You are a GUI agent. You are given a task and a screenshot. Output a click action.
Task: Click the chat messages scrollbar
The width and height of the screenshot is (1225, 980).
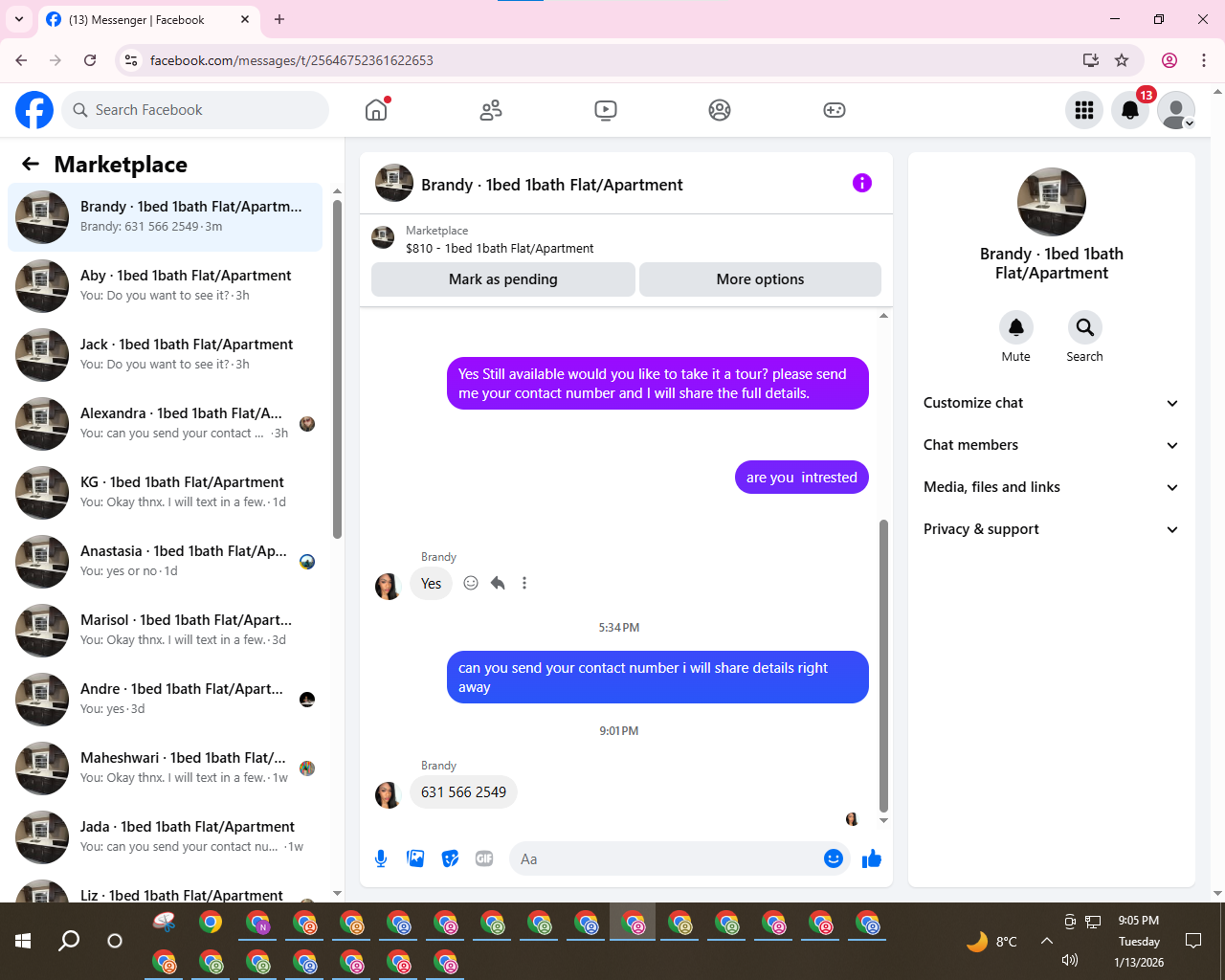pos(883,665)
